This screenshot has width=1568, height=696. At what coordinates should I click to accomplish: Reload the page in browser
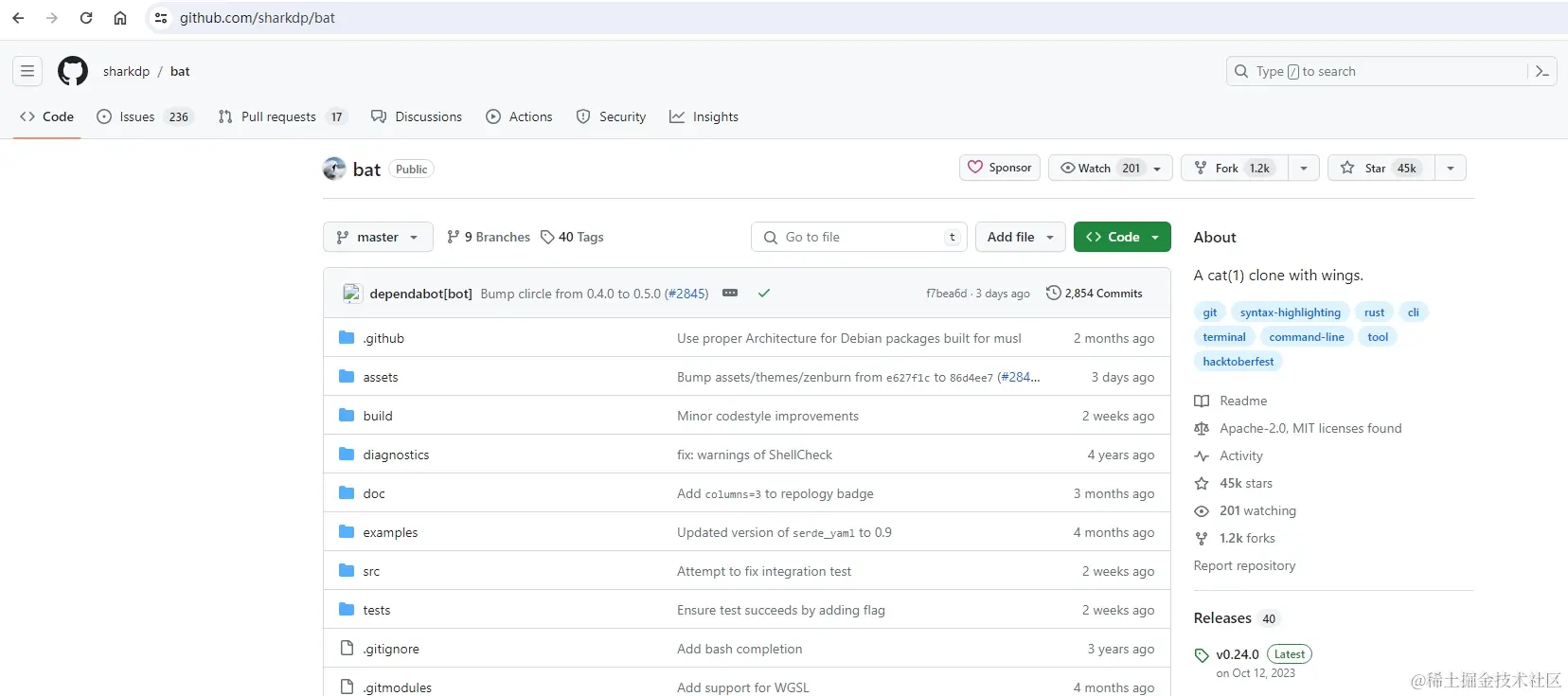point(86,18)
